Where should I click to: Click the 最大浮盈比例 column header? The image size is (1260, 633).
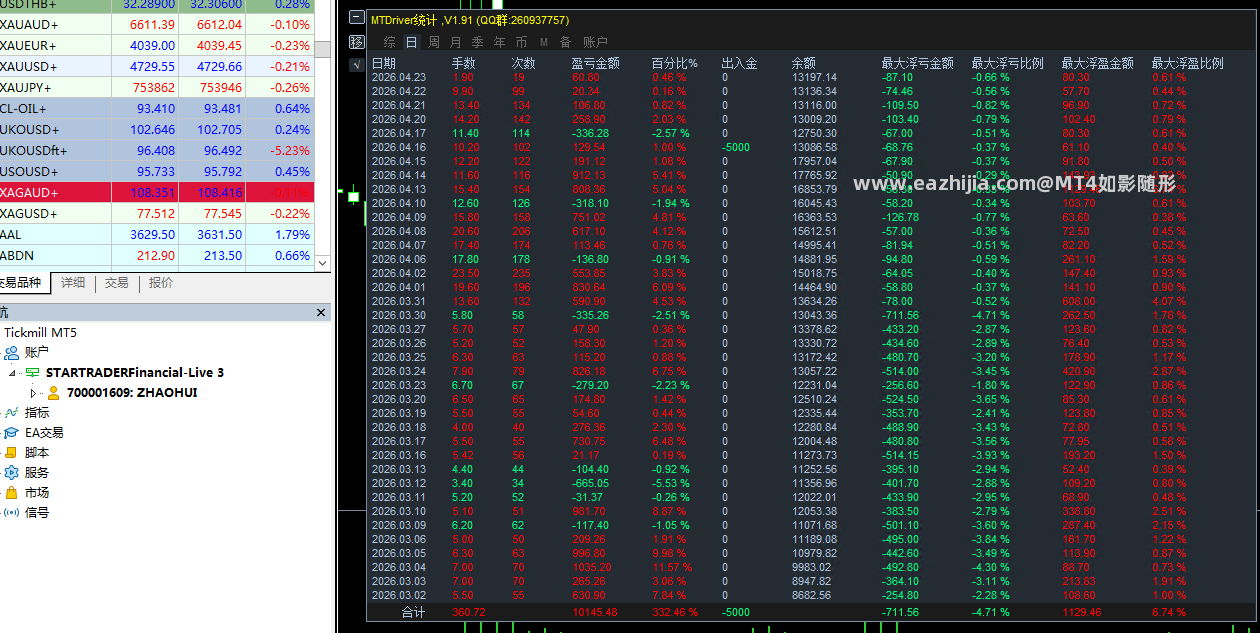pos(1187,63)
